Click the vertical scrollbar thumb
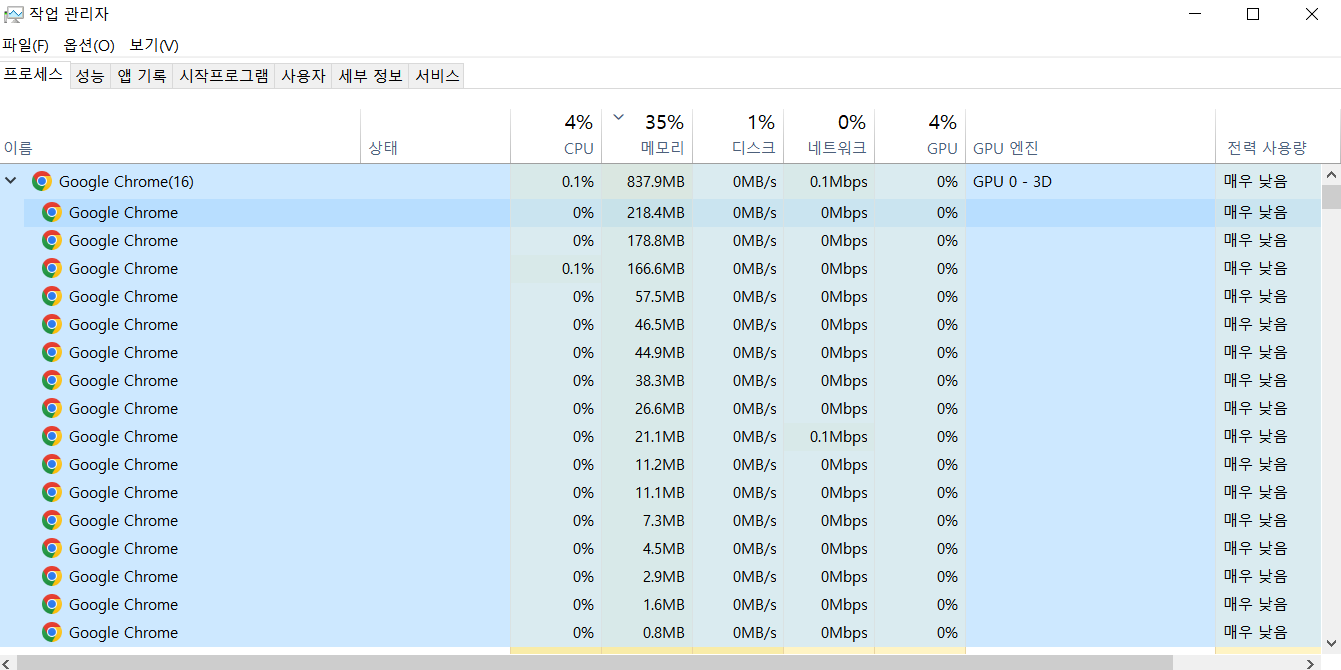The width and height of the screenshot is (1341, 670). click(x=1331, y=196)
